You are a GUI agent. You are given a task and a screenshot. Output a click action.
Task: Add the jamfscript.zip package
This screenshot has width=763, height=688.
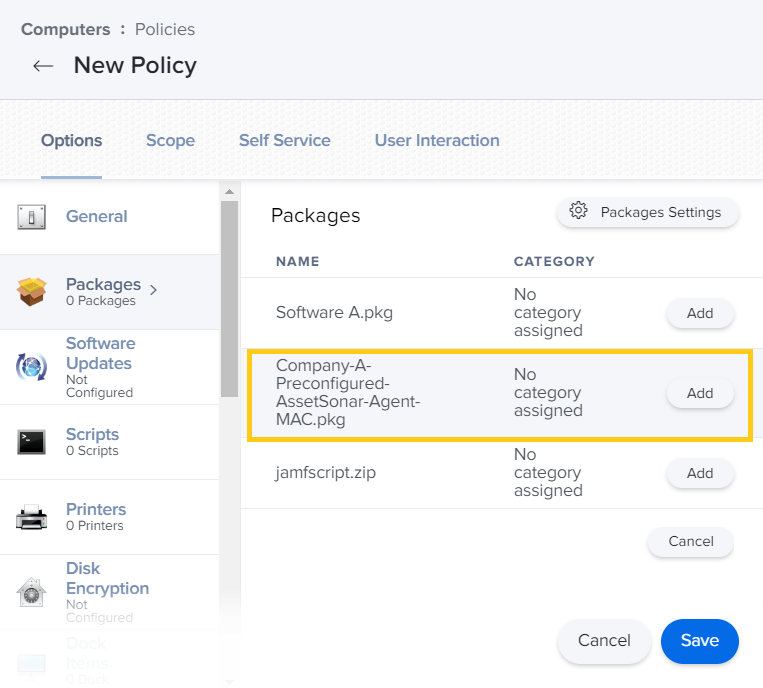[700, 473]
